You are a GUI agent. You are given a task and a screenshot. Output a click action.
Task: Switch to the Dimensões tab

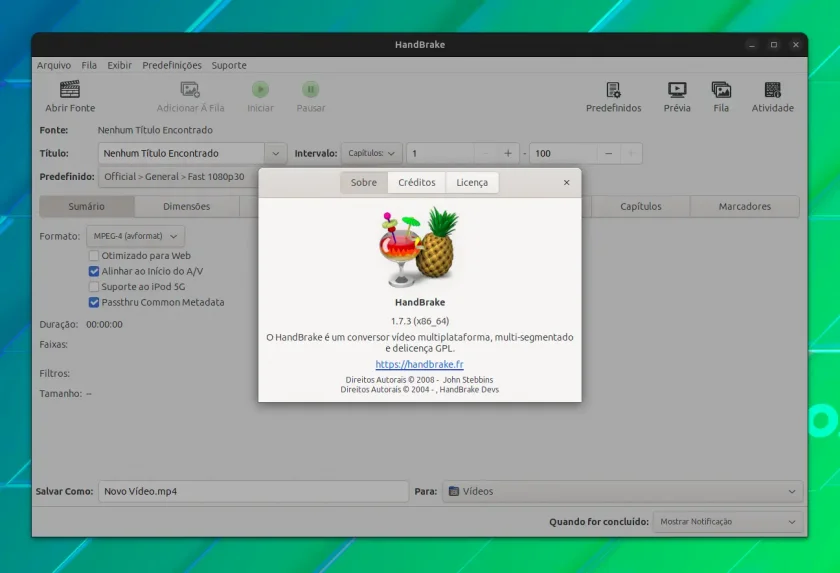tap(186, 206)
